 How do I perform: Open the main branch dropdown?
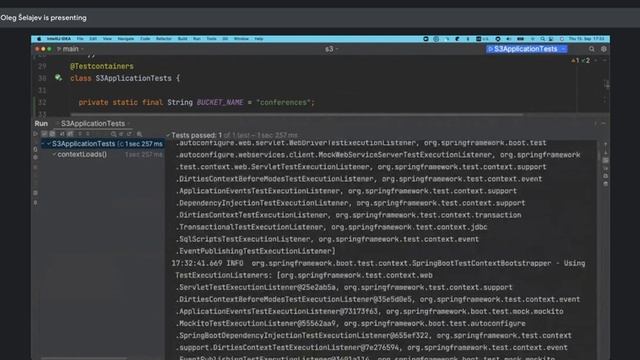70,49
